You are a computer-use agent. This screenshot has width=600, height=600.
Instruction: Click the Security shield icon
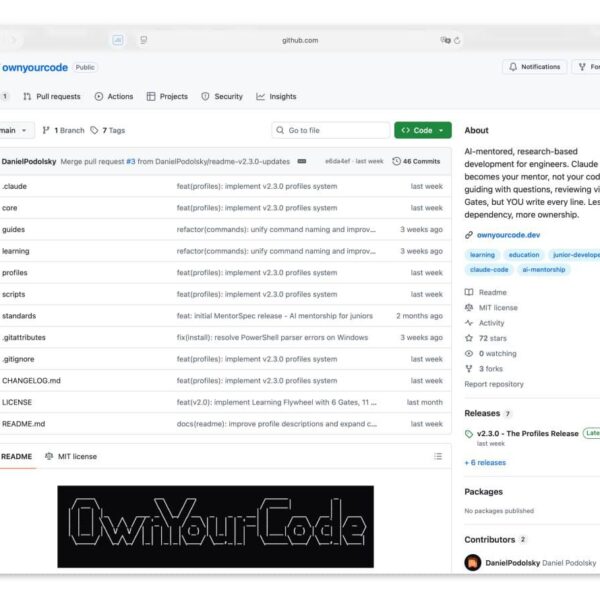click(205, 96)
